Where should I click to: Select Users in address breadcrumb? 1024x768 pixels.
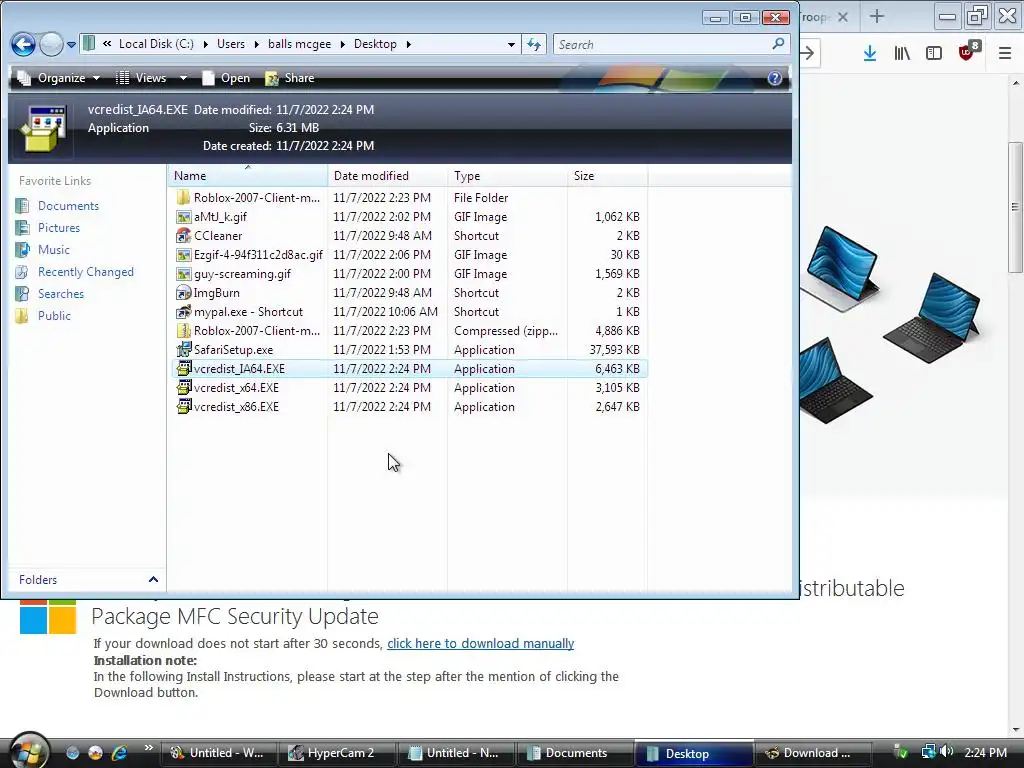[231, 44]
